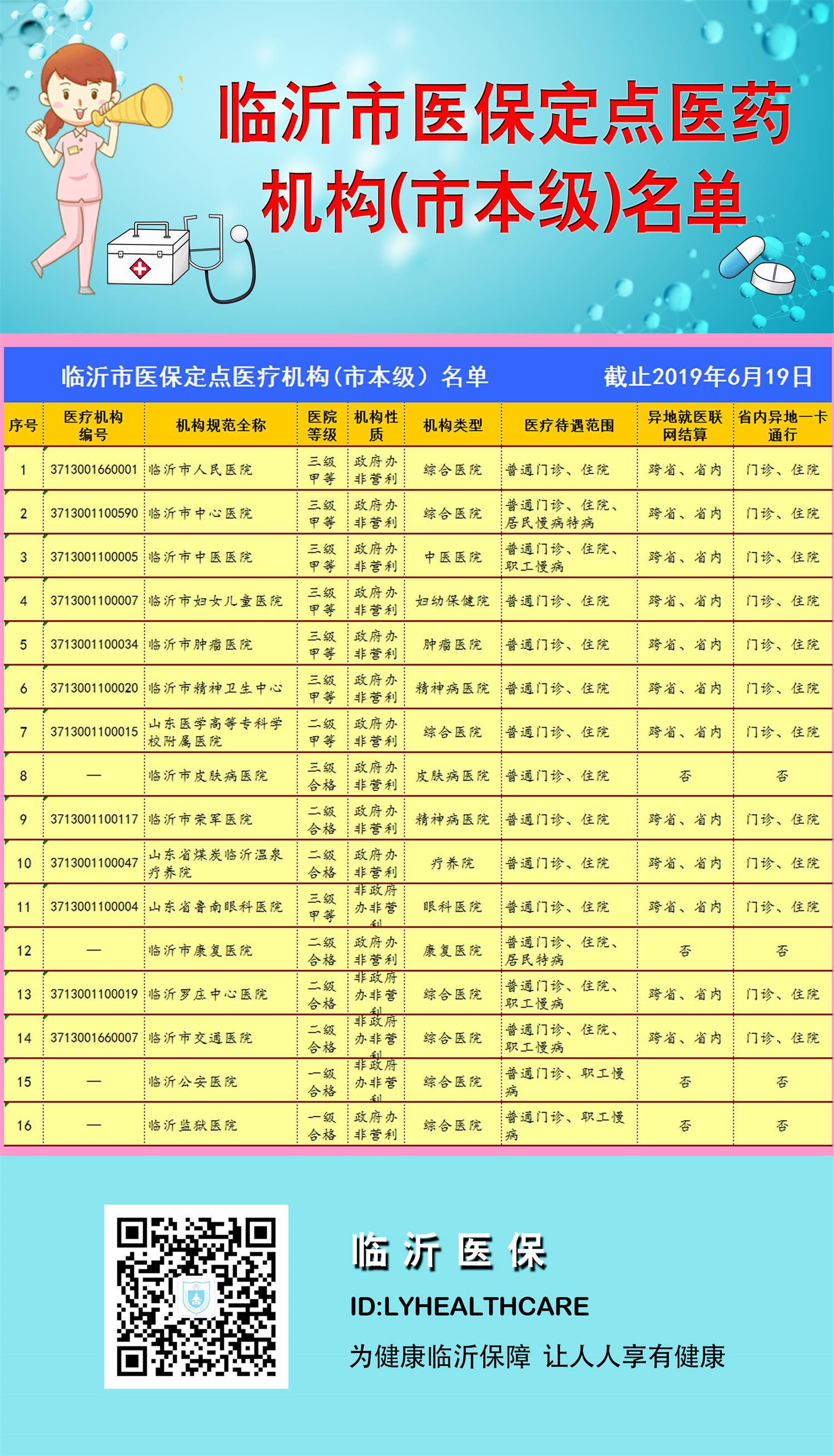This screenshot has height=1456, width=834.
Task: Click the blue and white capsule
Action: pyautogui.click(x=741, y=256)
